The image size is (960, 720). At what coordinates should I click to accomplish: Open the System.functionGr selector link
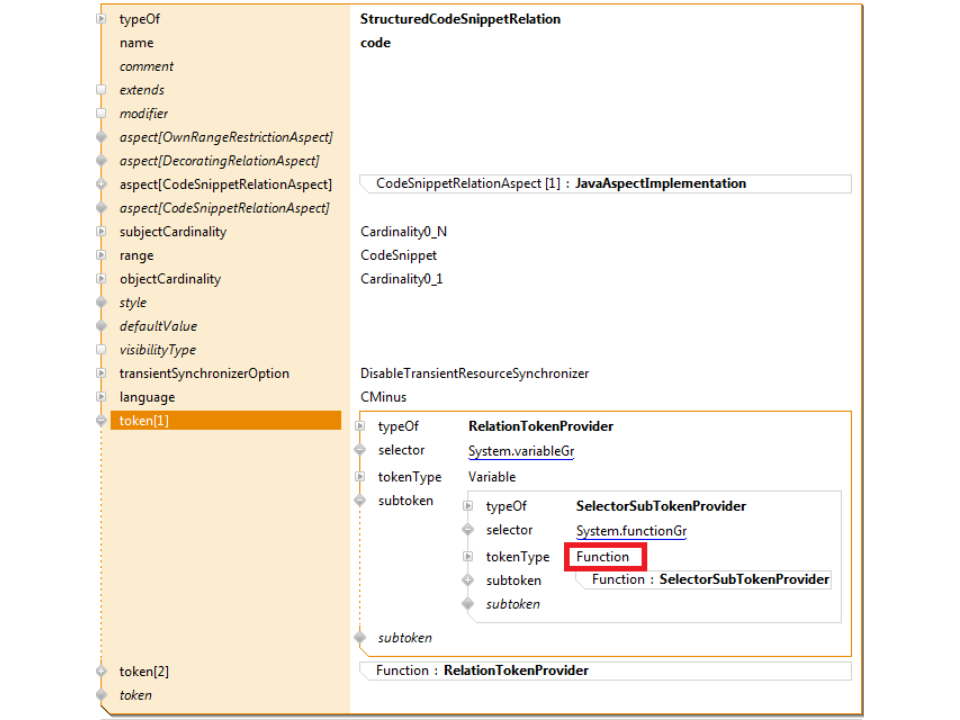coord(631,531)
